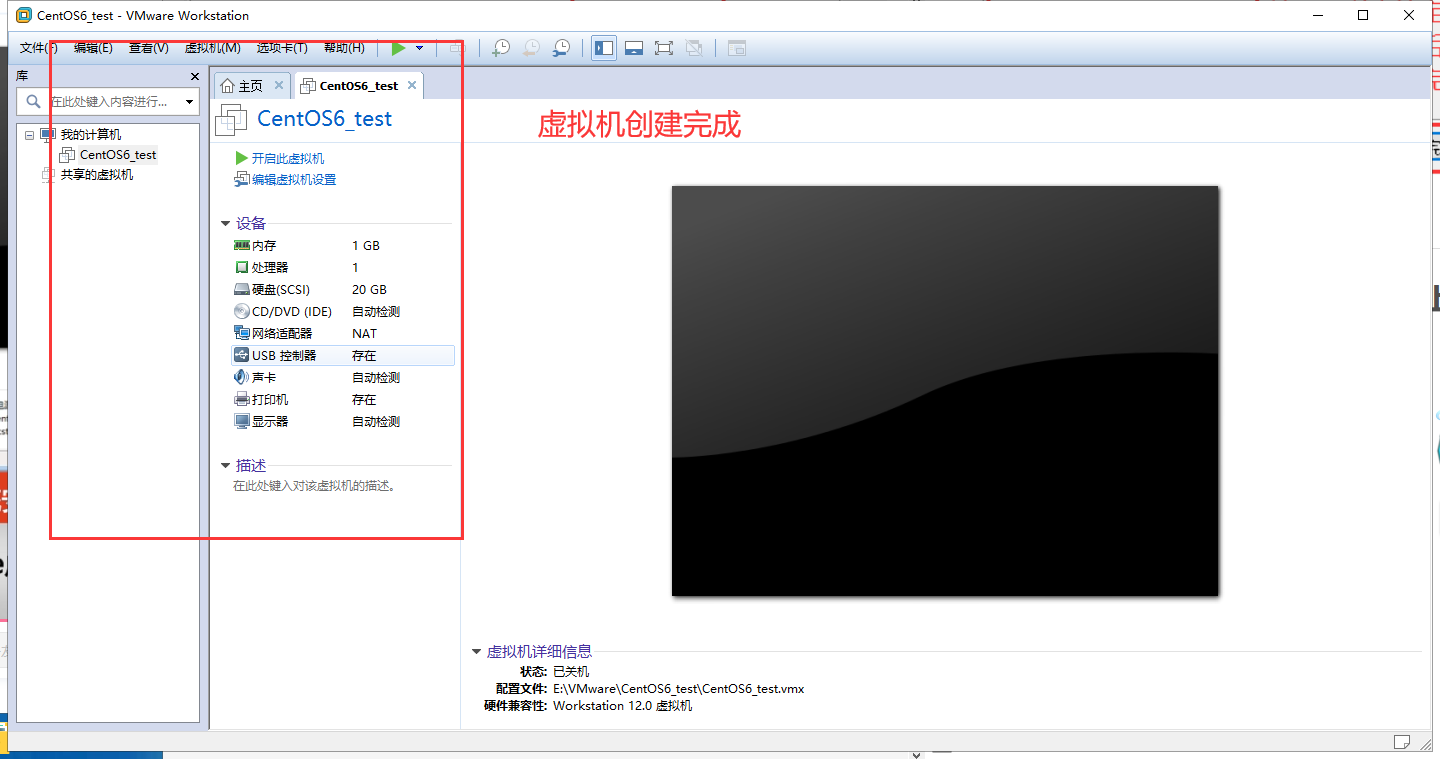Click the green power-on play toolbar button
This screenshot has height=759, width=1440.
pyautogui.click(x=399, y=48)
